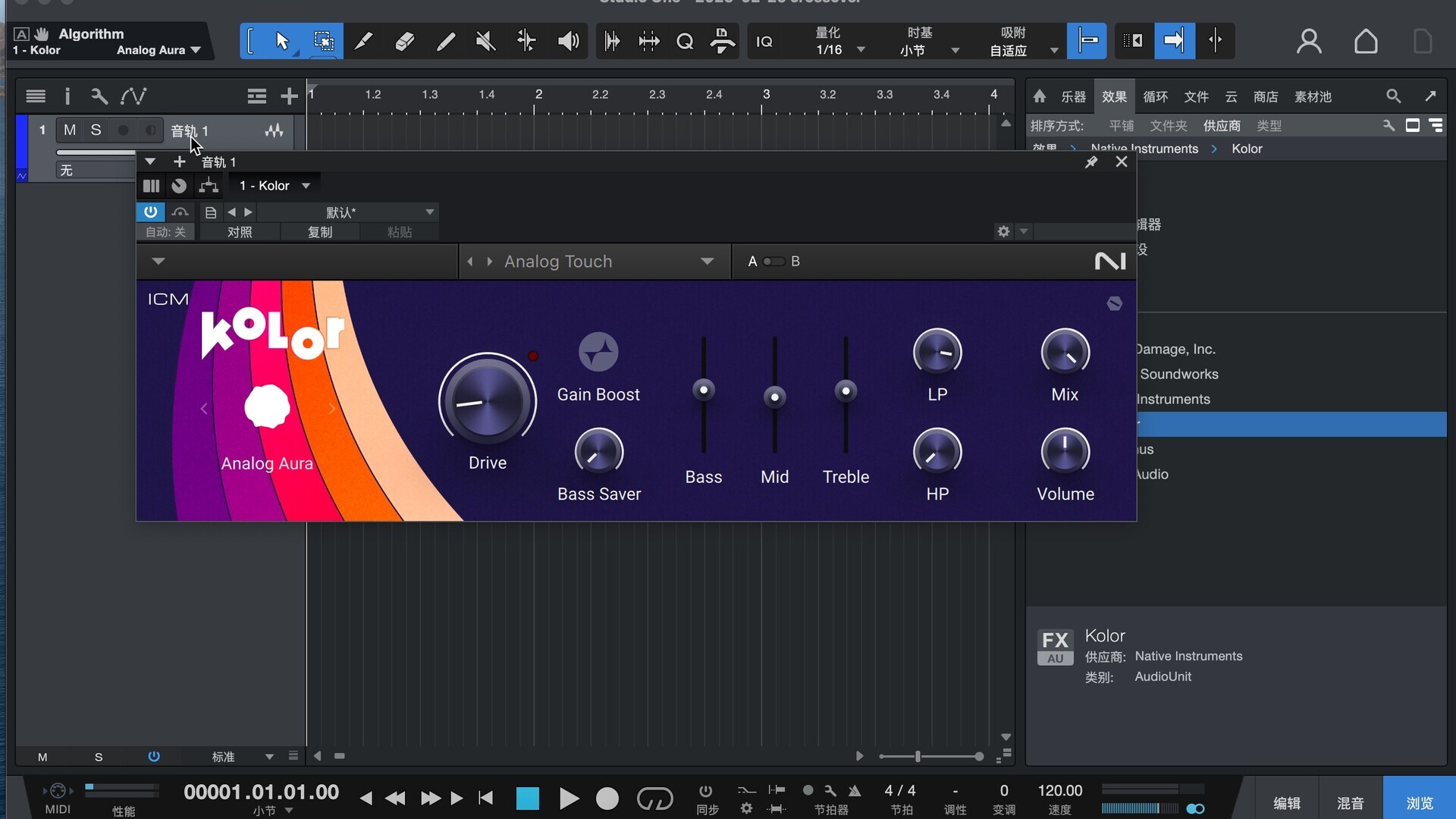Open the 标准 track height dropdown
Viewport: 1456px width, 819px height.
coord(269,757)
